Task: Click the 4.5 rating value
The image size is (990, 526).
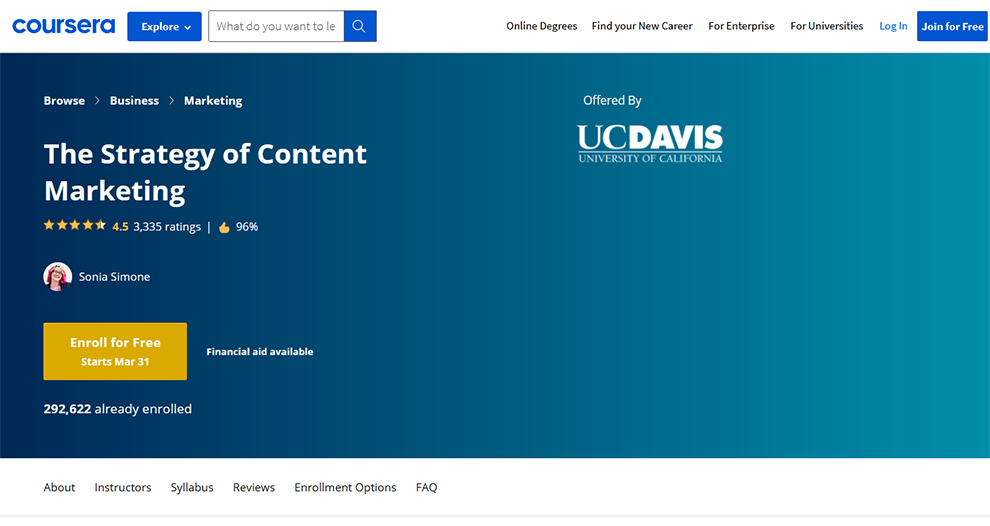Action: (120, 227)
